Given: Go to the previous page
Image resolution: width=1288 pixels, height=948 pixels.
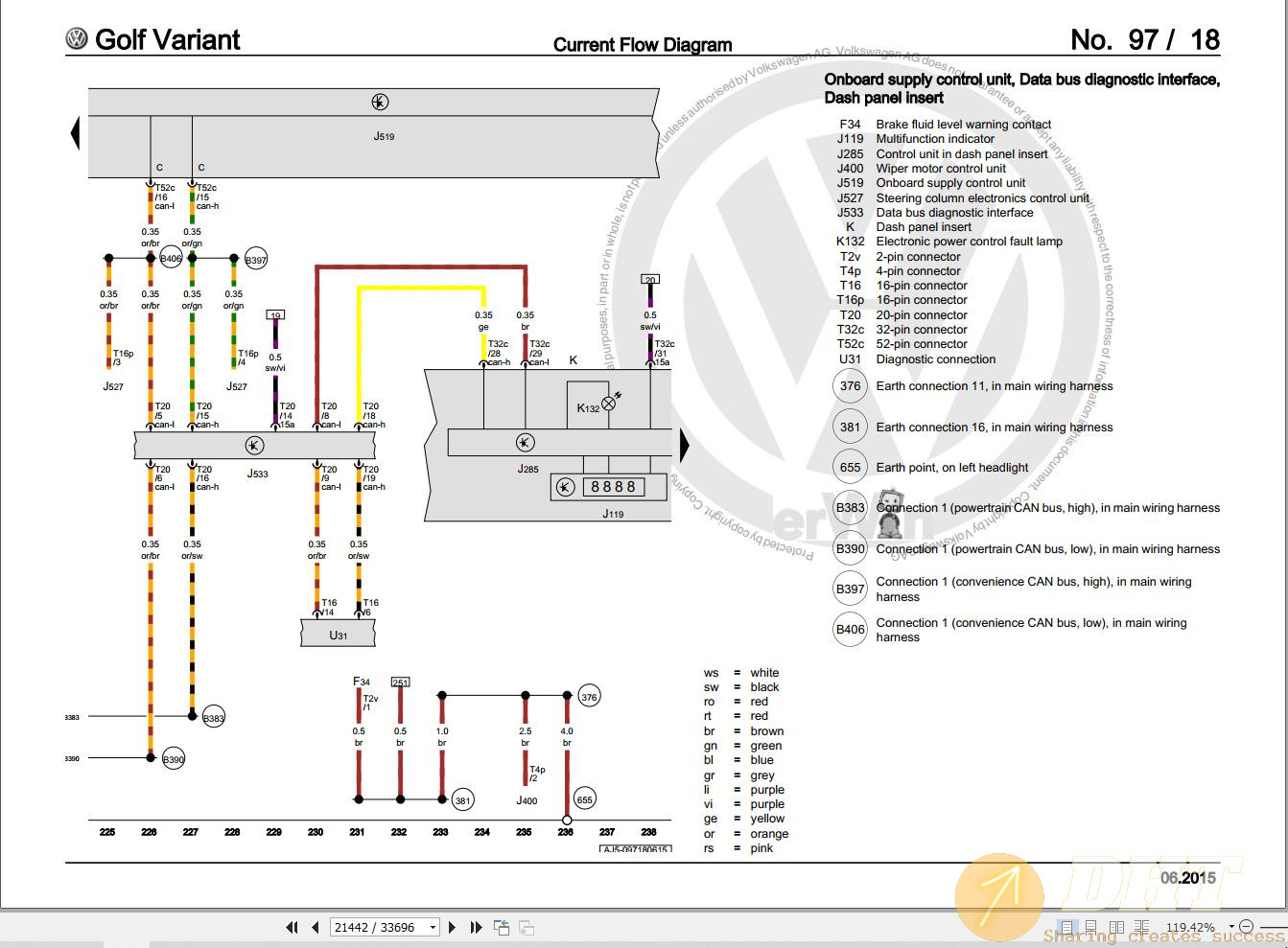Looking at the screenshot, I should click(316, 927).
